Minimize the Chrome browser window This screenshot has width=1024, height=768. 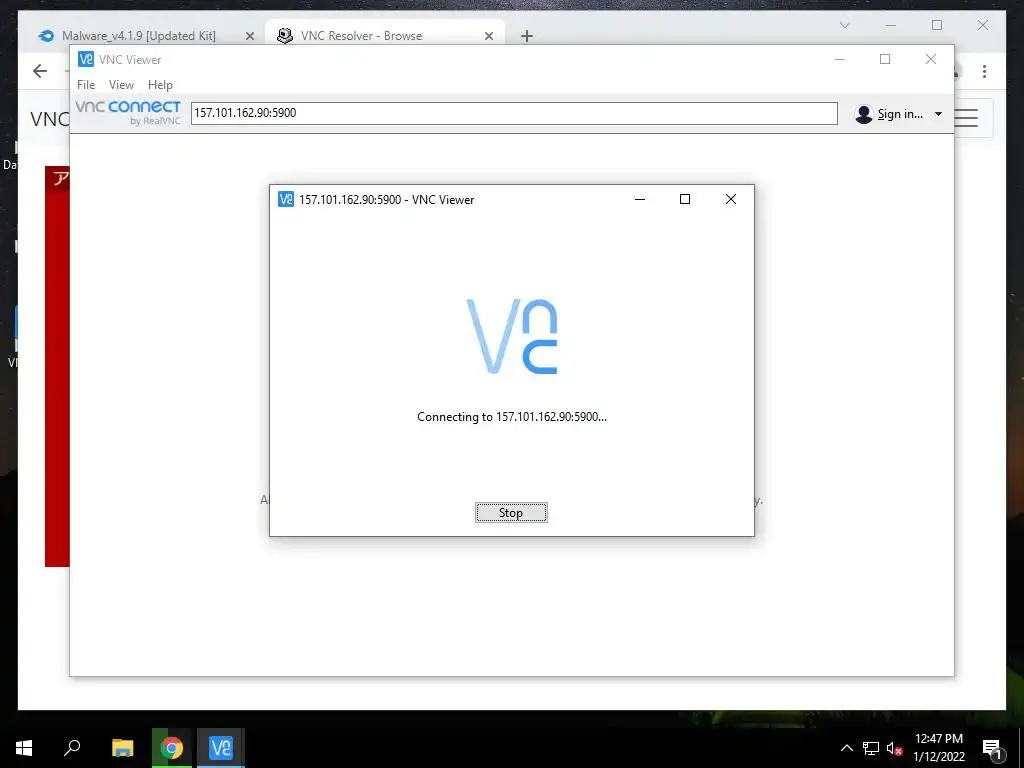[891, 25]
